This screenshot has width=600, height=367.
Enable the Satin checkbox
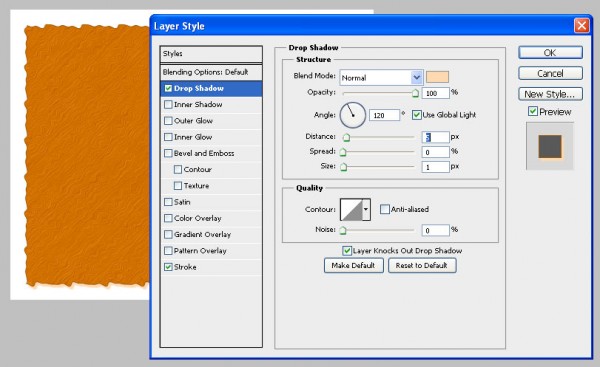click(x=168, y=202)
